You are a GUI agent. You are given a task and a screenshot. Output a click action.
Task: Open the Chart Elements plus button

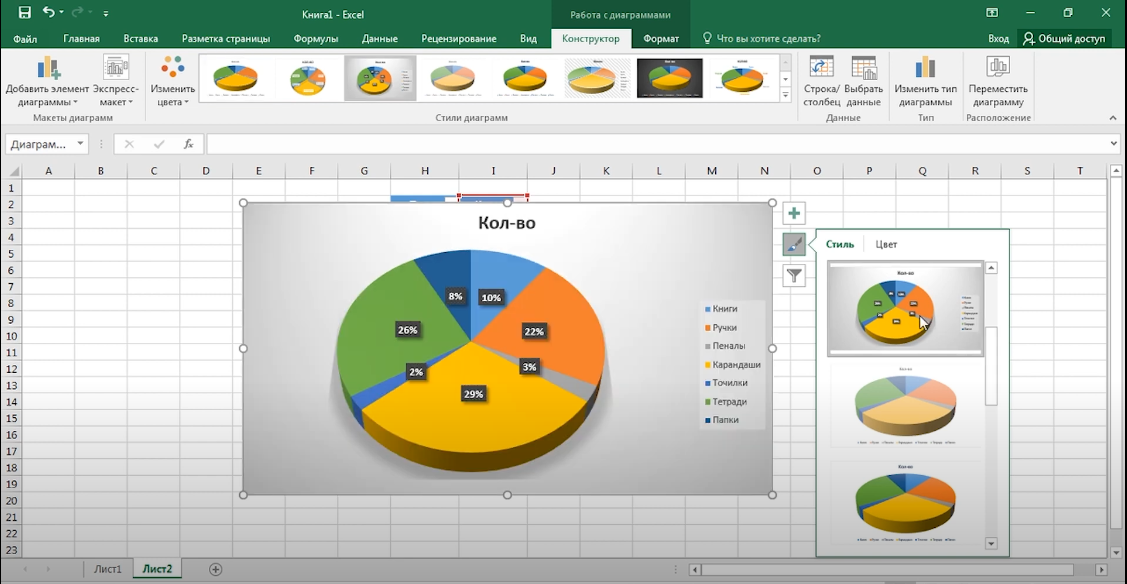794,213
